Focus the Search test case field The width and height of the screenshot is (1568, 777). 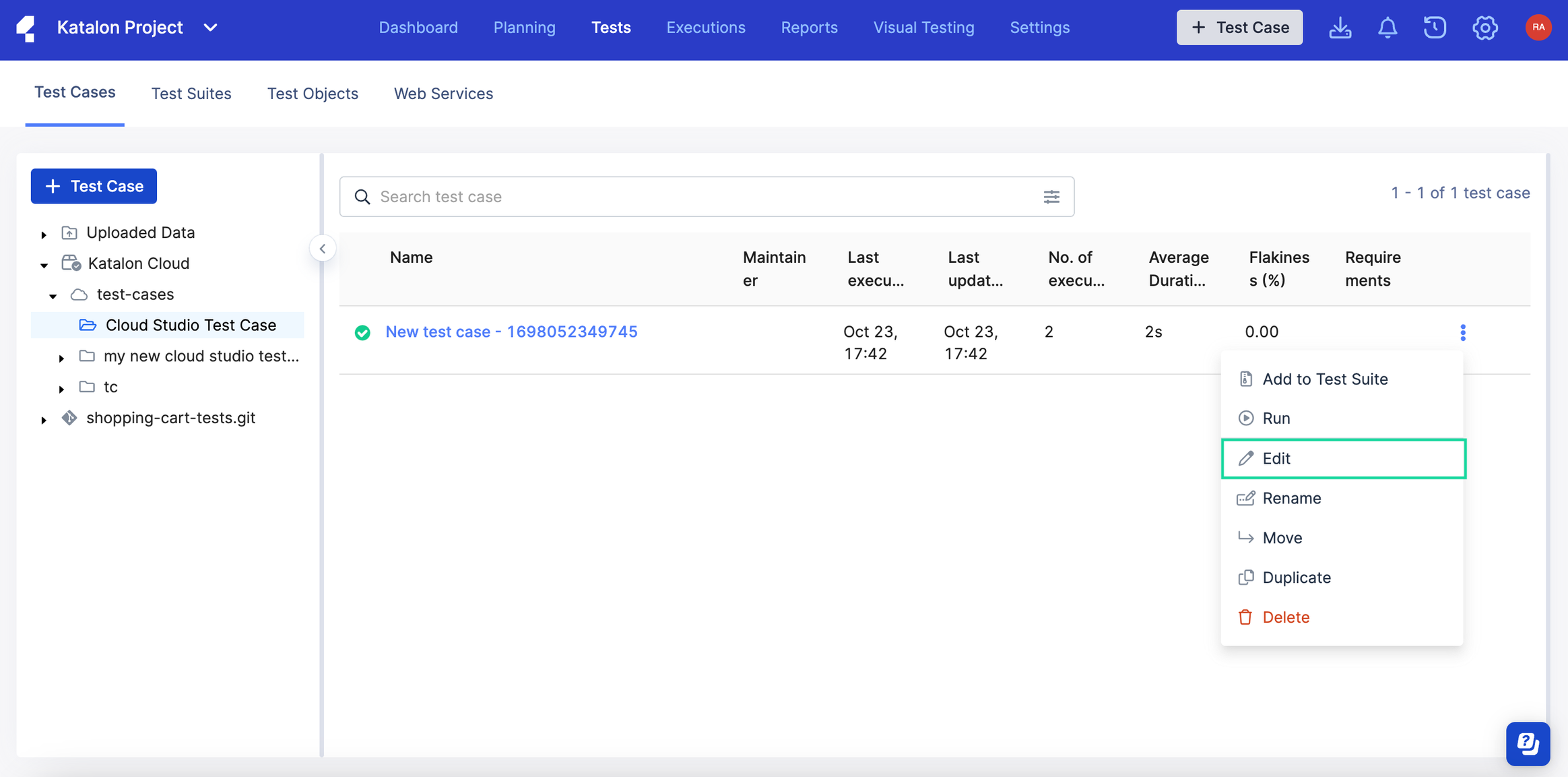pos(707,197)
